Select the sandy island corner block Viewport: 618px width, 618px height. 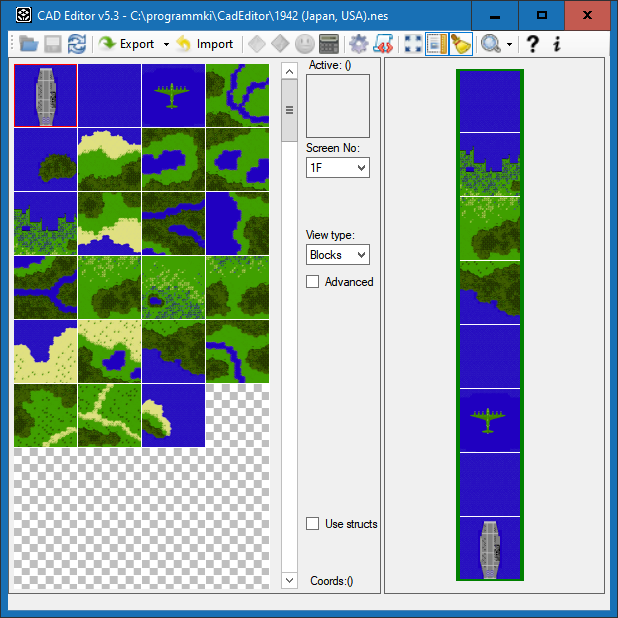[173, 415]
